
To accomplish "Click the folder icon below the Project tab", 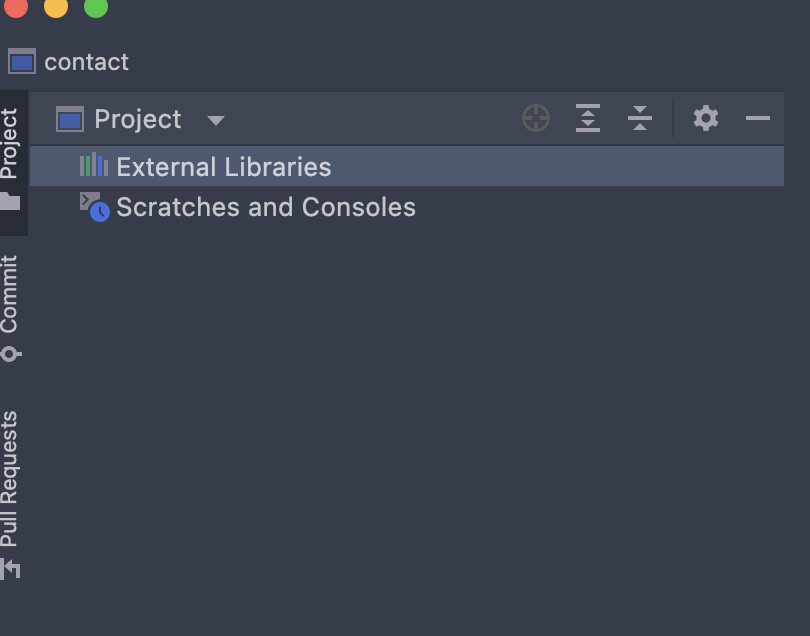I will (x=10, y=201).
